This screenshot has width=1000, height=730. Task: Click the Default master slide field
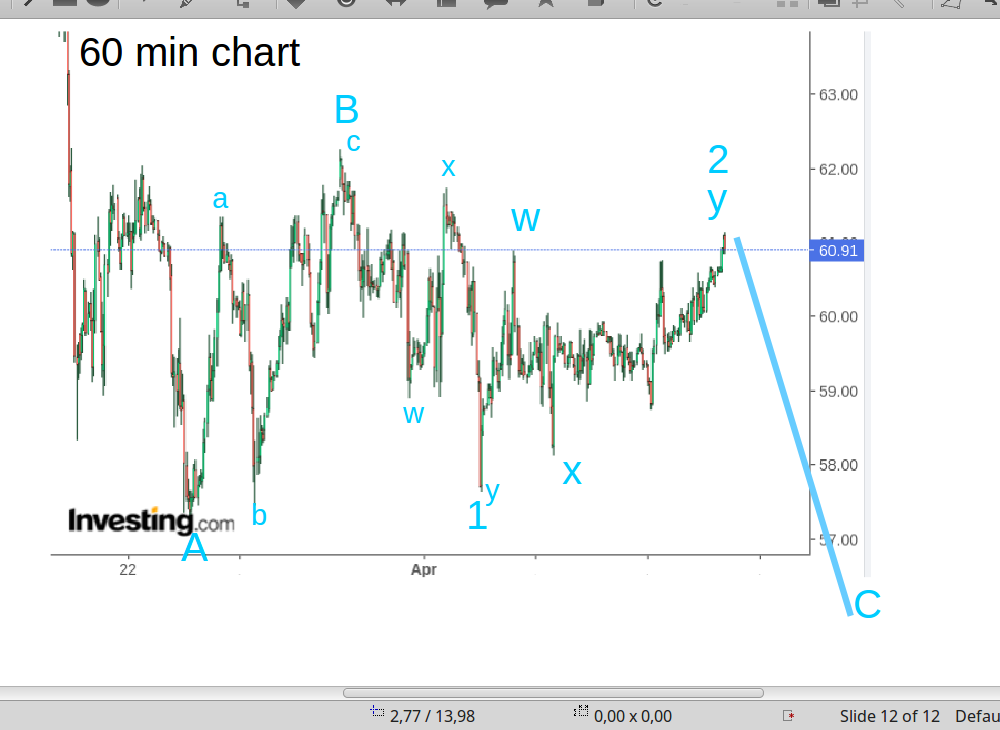[976, 716]
